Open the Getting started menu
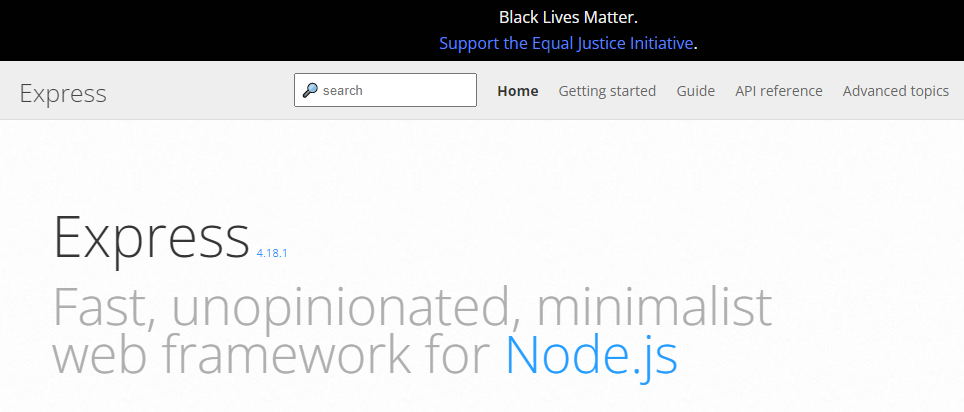964x412 pixels. (607, 91)
